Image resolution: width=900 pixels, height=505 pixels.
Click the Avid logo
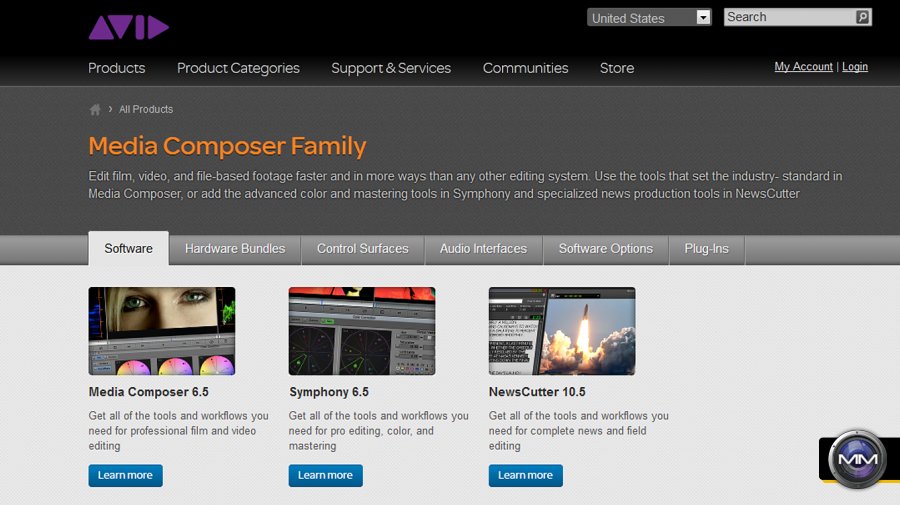tap(128, 27)
